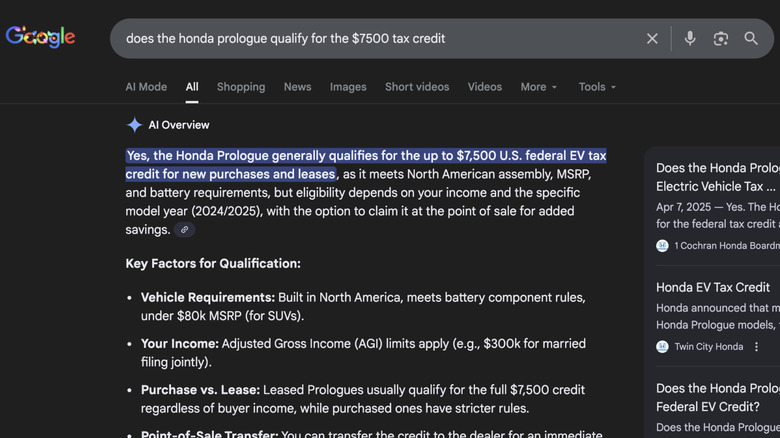
Task: Select the Shopping tab
Action: (x=241, y=87)
